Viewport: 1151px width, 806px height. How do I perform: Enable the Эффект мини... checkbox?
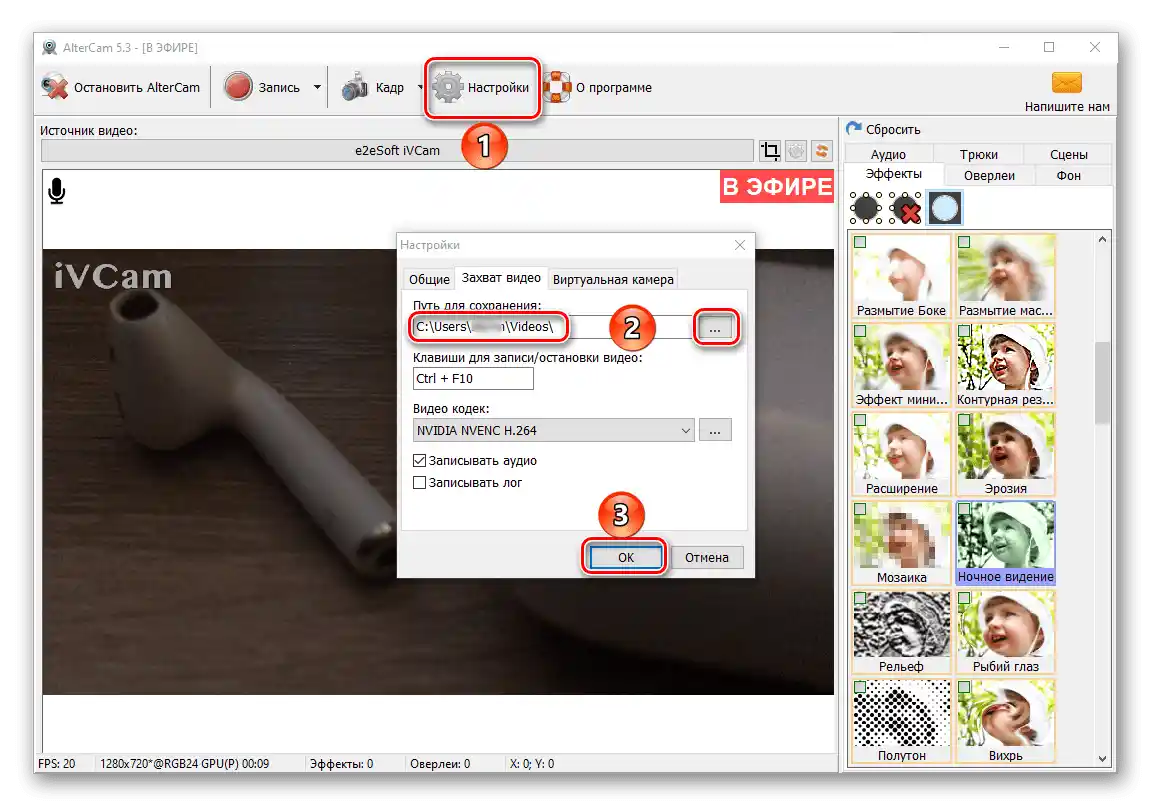(860, 331)
